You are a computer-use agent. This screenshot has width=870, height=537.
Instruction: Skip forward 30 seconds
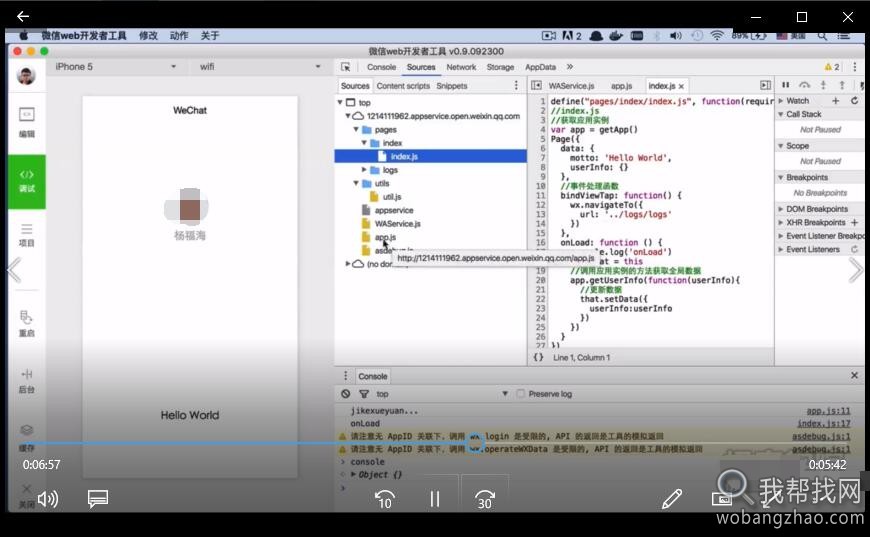[x=484, y=499]
